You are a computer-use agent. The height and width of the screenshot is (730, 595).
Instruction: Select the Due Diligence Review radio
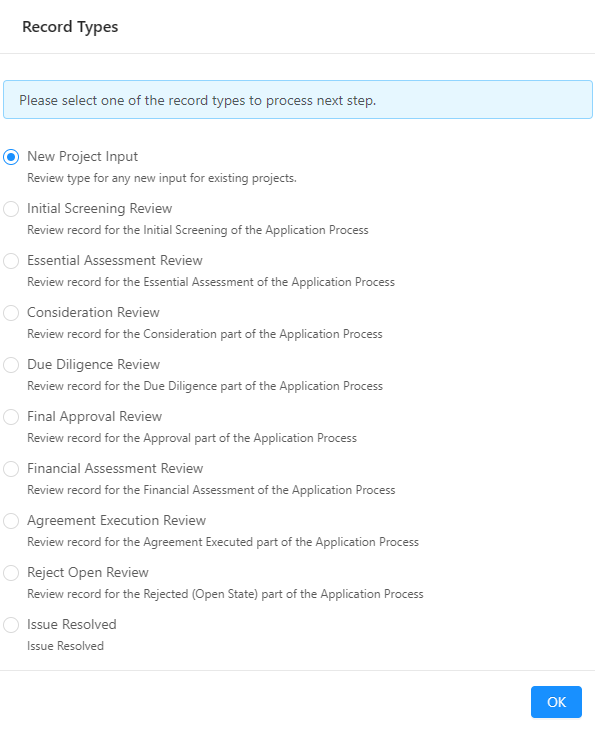(x=11, y=365)
